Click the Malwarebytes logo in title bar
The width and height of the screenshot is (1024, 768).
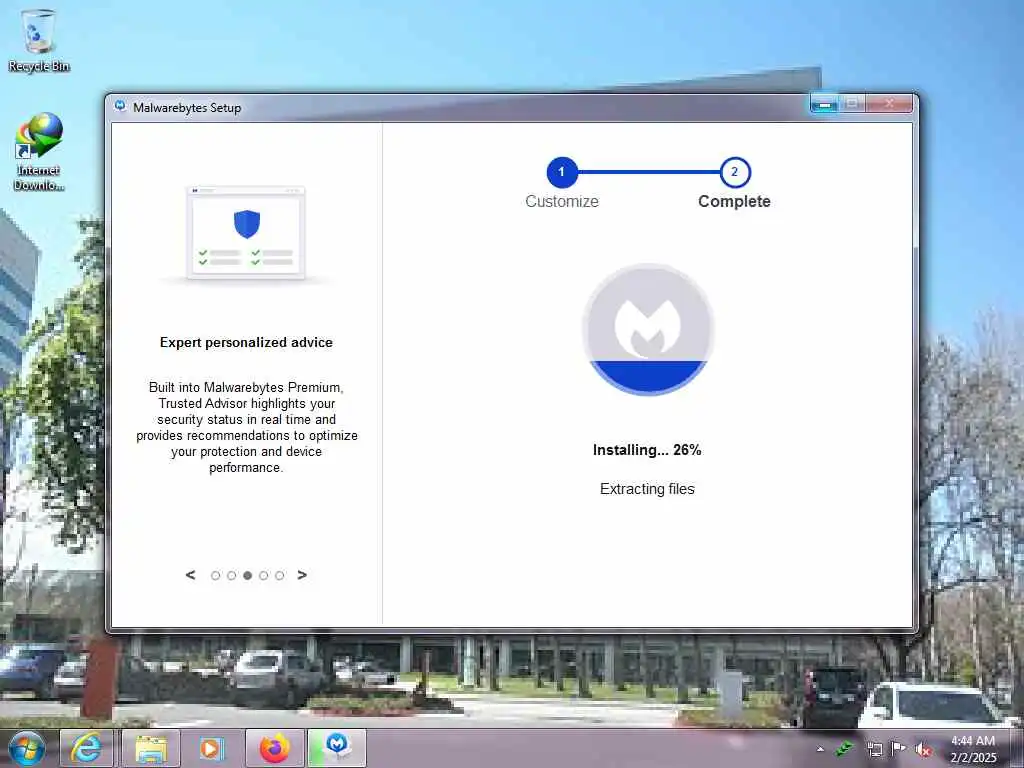tap(120, 106)
